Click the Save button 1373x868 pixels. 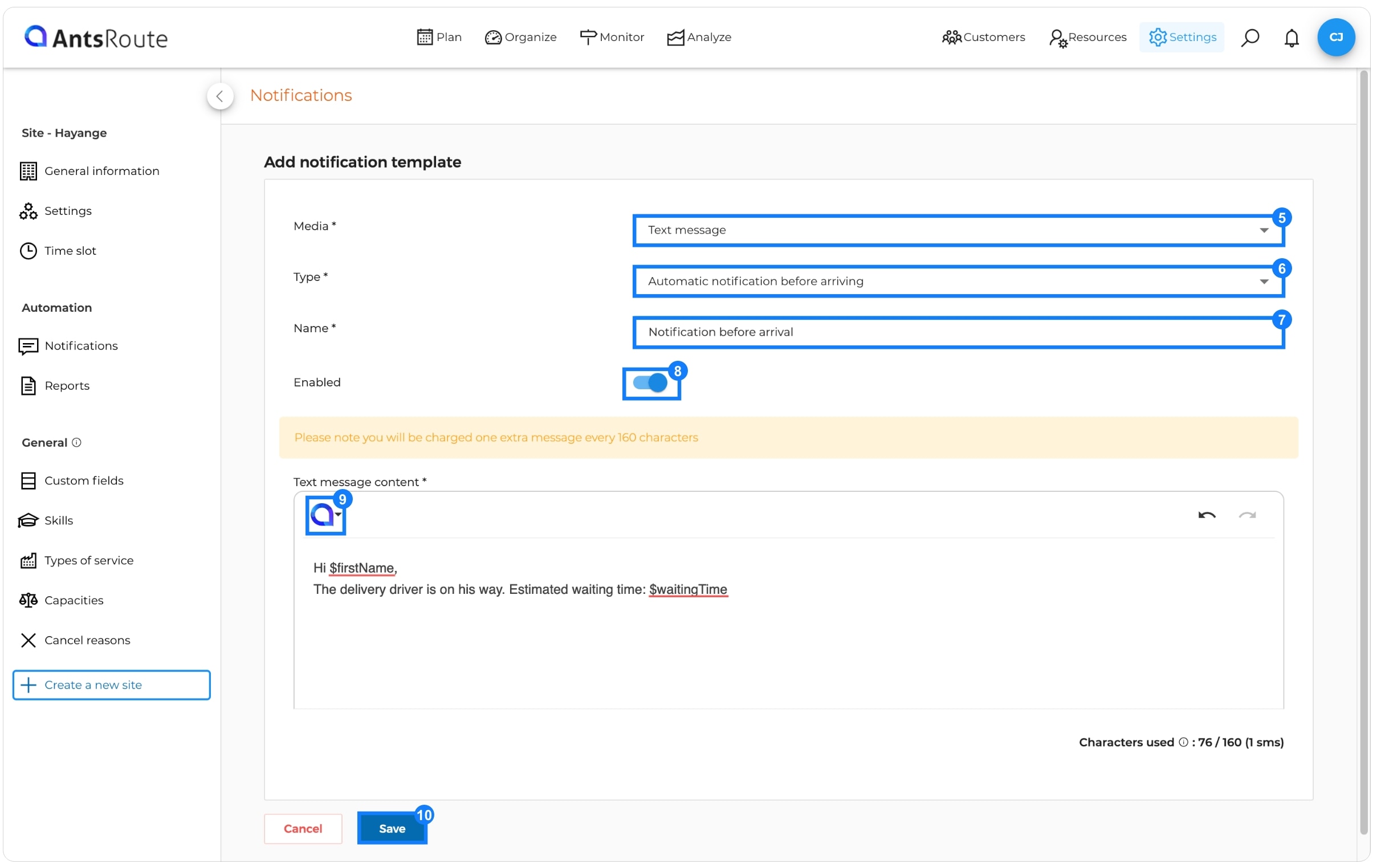(392, 829)
